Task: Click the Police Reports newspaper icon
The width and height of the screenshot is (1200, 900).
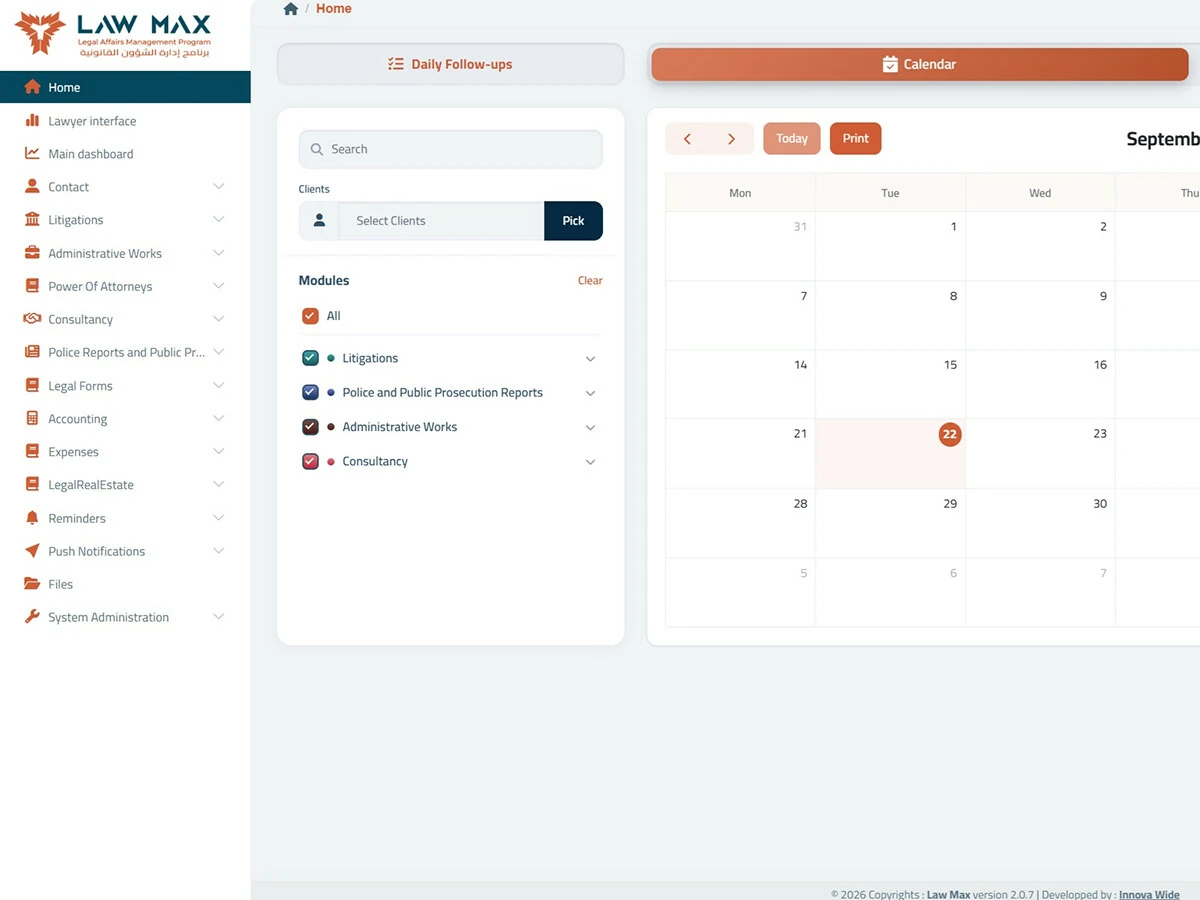Action: coord(32,352)
